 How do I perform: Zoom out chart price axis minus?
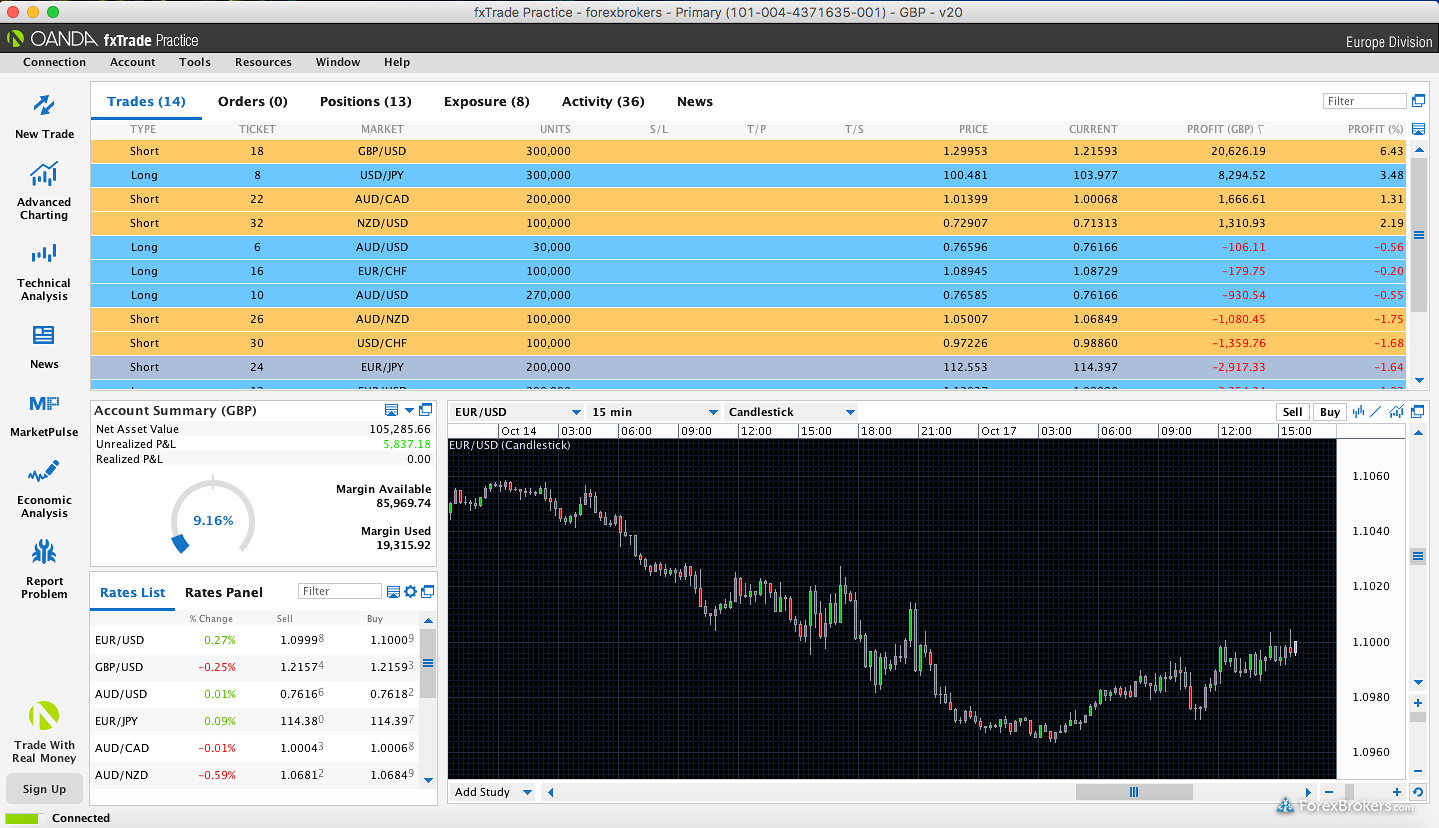[1418, 771]
